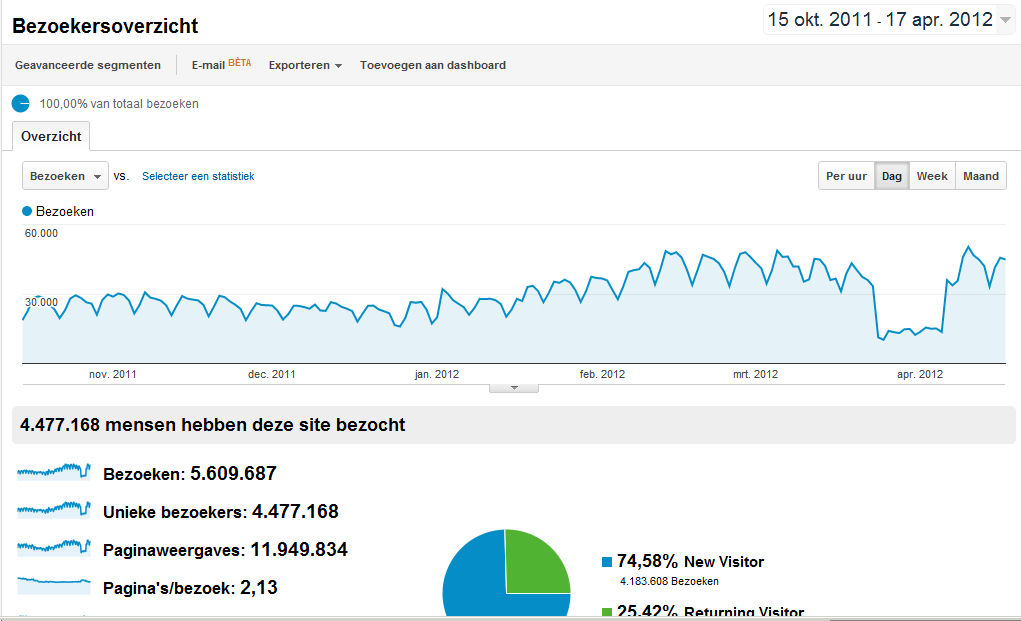Switch graph to Per uur view

coord(846,176)
